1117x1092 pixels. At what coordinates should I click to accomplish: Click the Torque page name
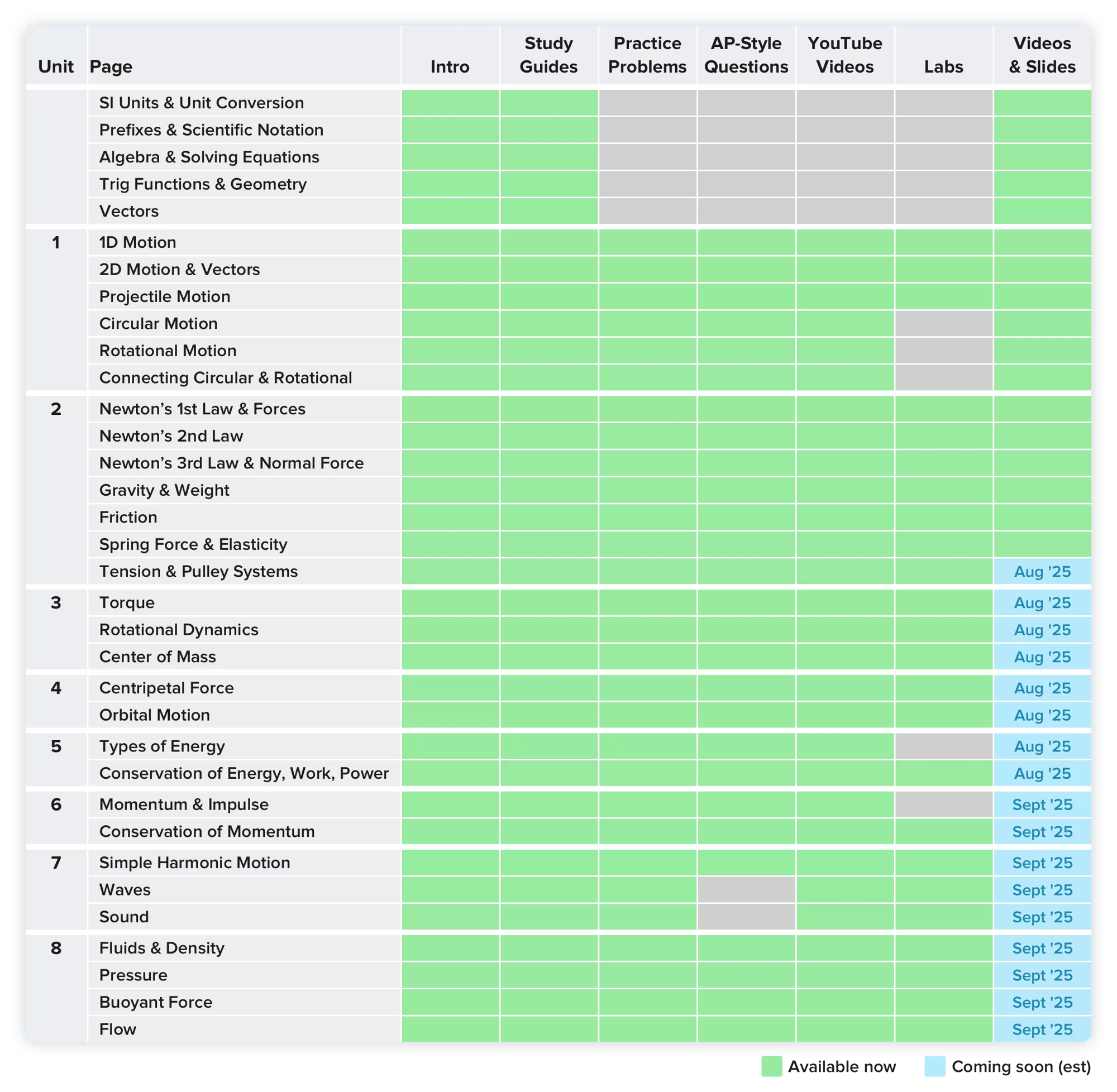tap(127, 603)
